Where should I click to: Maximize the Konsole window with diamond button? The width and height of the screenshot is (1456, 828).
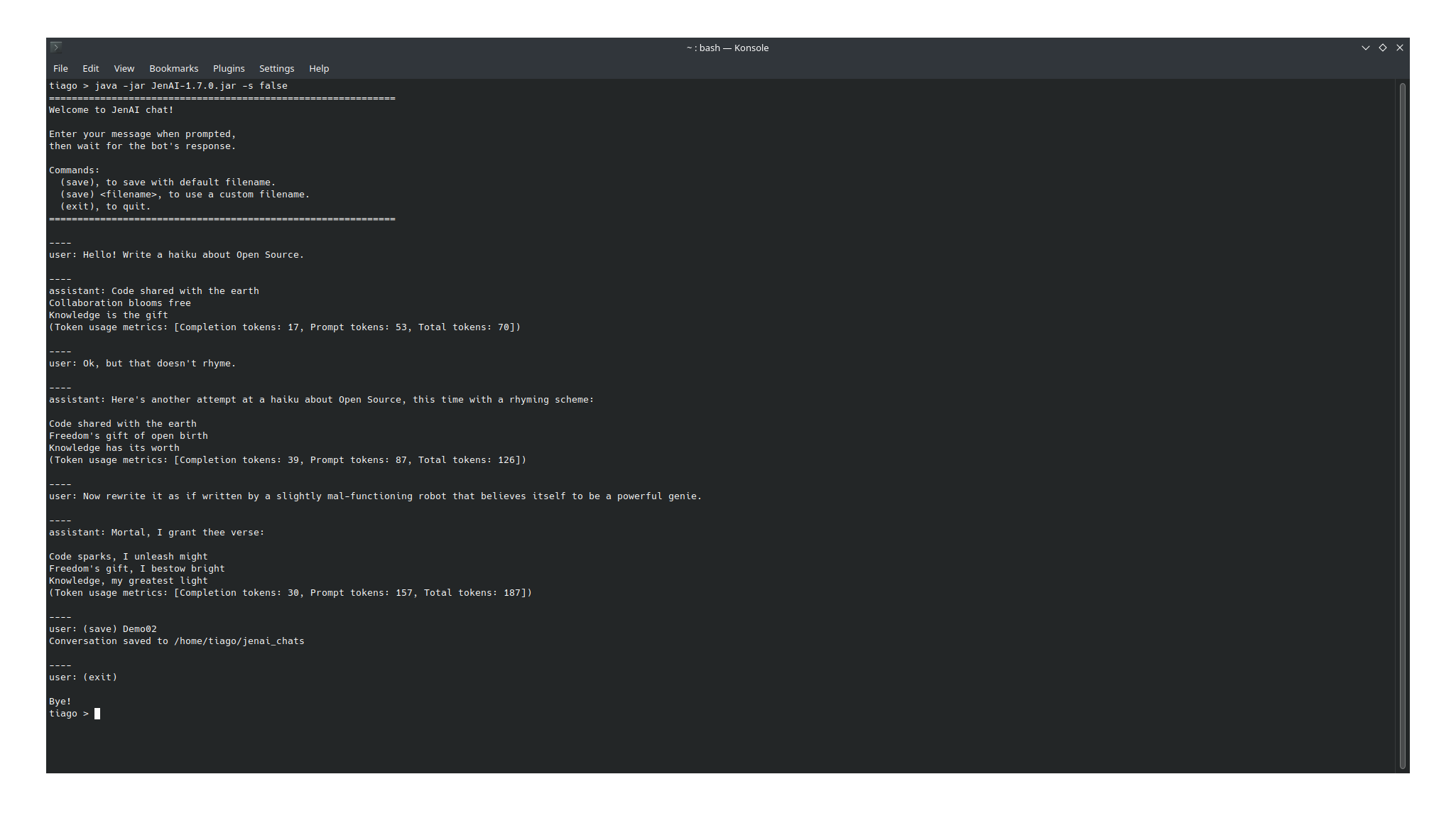(1382, 48)
